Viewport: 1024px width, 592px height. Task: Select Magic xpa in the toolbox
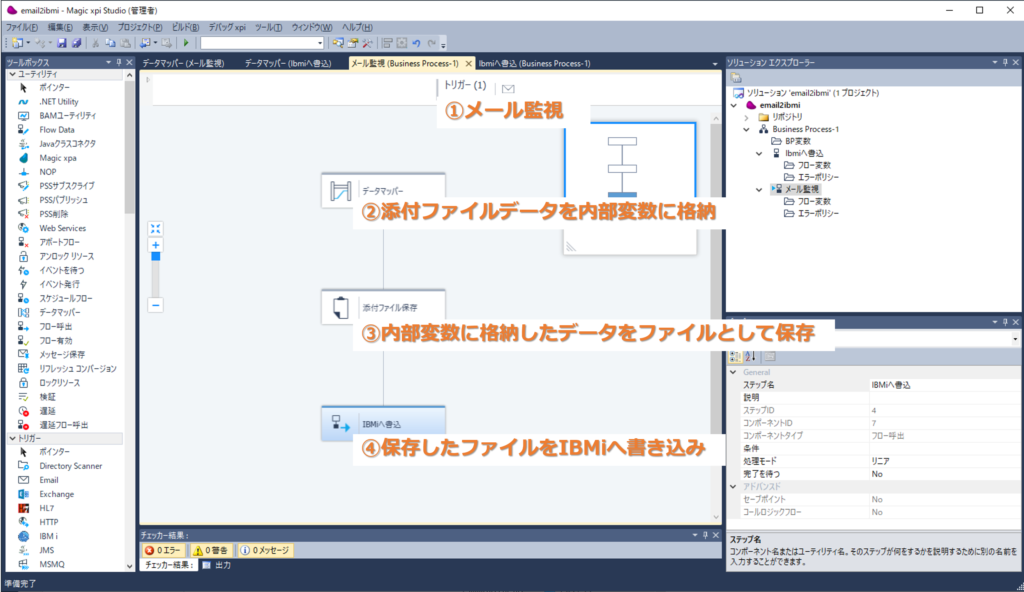(x=57, y=157)
